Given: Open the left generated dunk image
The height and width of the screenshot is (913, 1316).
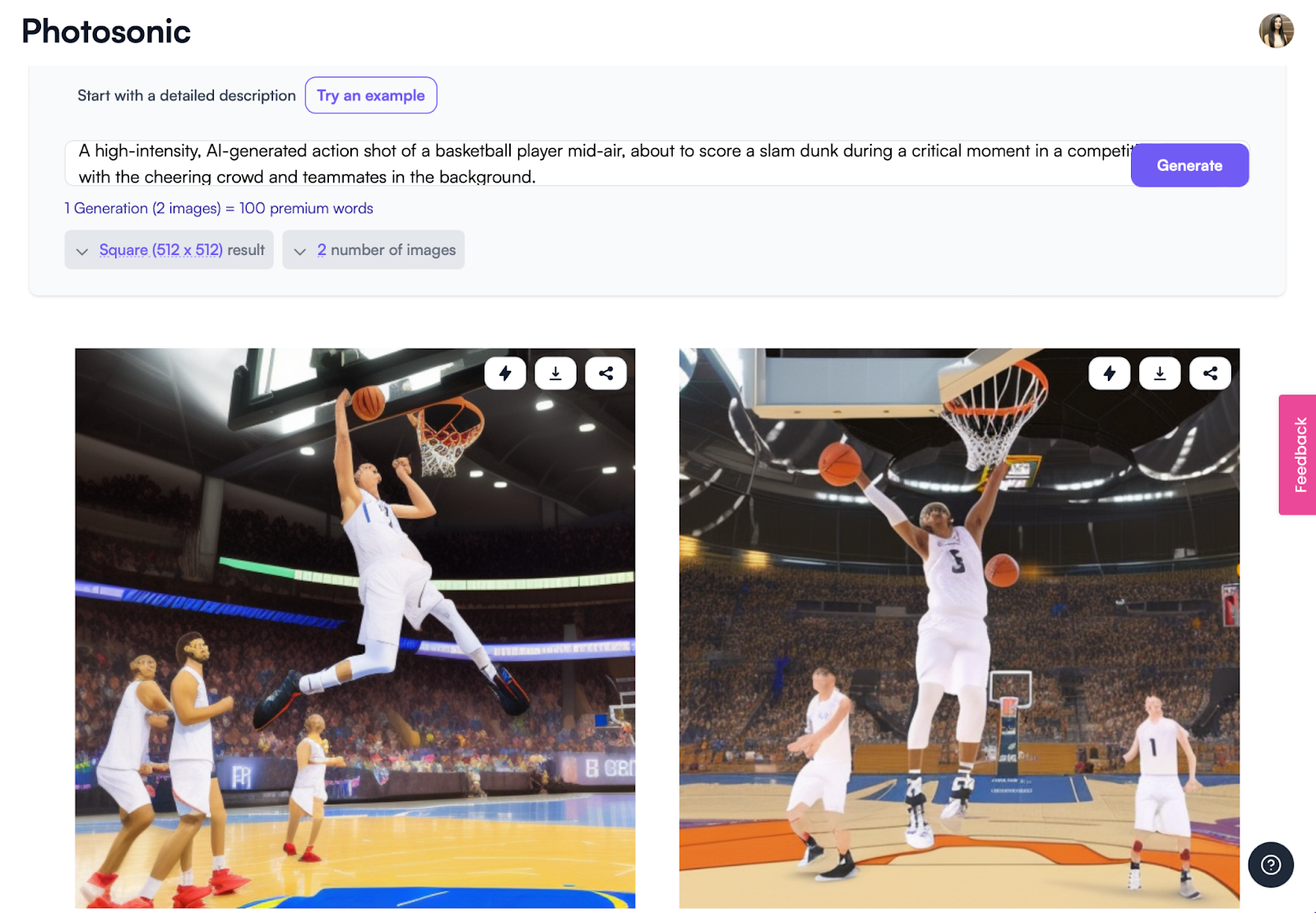Looking at the screenshot, I should (355, 628).
